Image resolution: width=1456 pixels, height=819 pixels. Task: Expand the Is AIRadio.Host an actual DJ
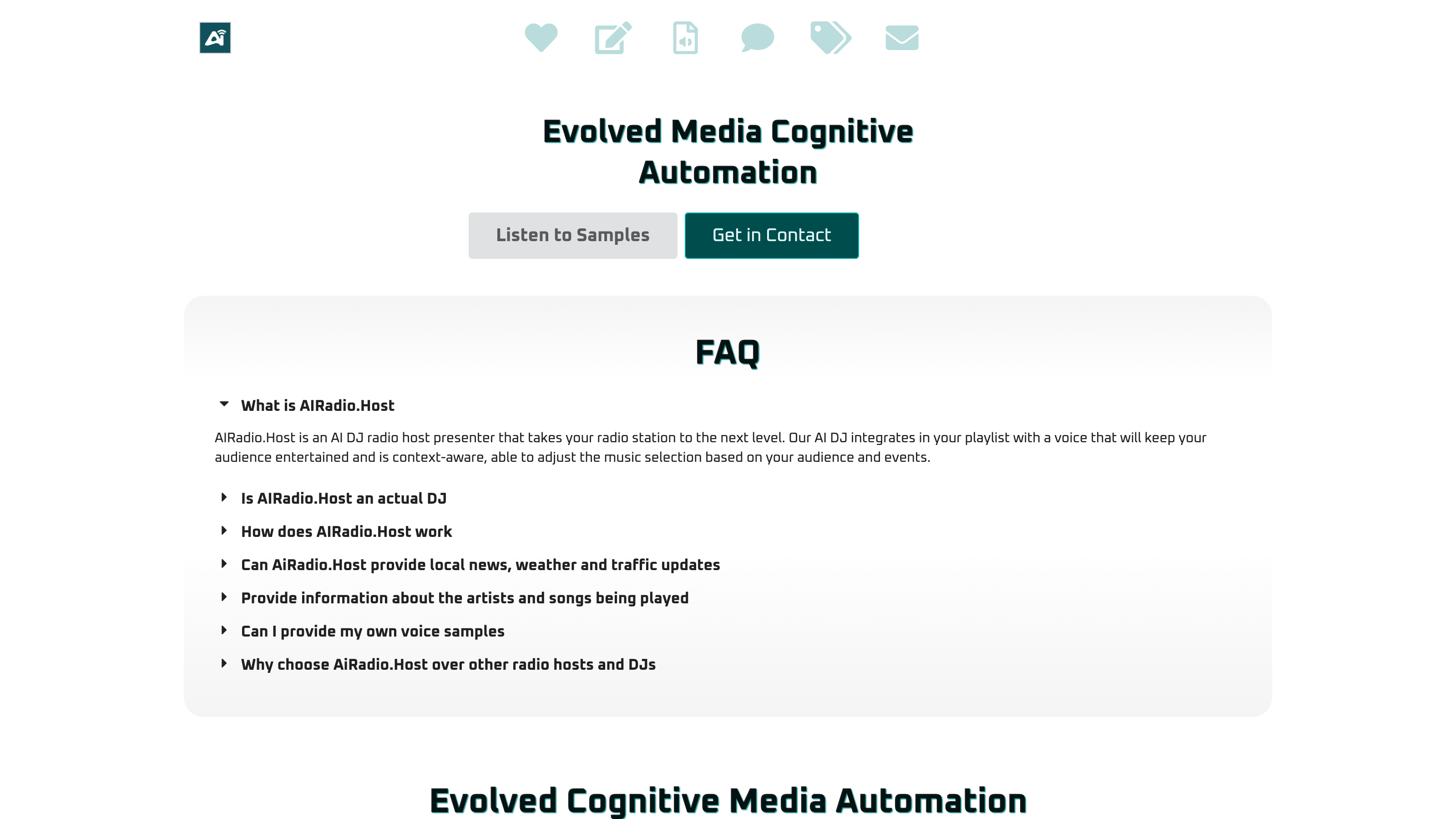click(x=344, y=498)
